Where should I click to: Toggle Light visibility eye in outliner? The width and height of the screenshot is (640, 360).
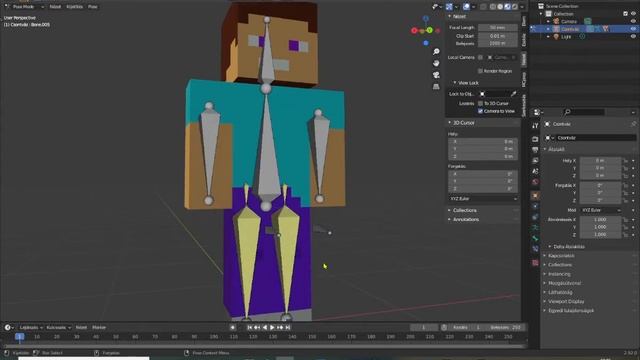(x=633, y=37)
